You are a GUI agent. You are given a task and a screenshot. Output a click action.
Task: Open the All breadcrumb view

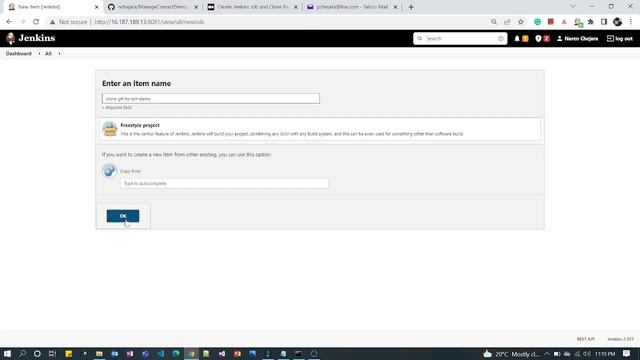point(48,53)
